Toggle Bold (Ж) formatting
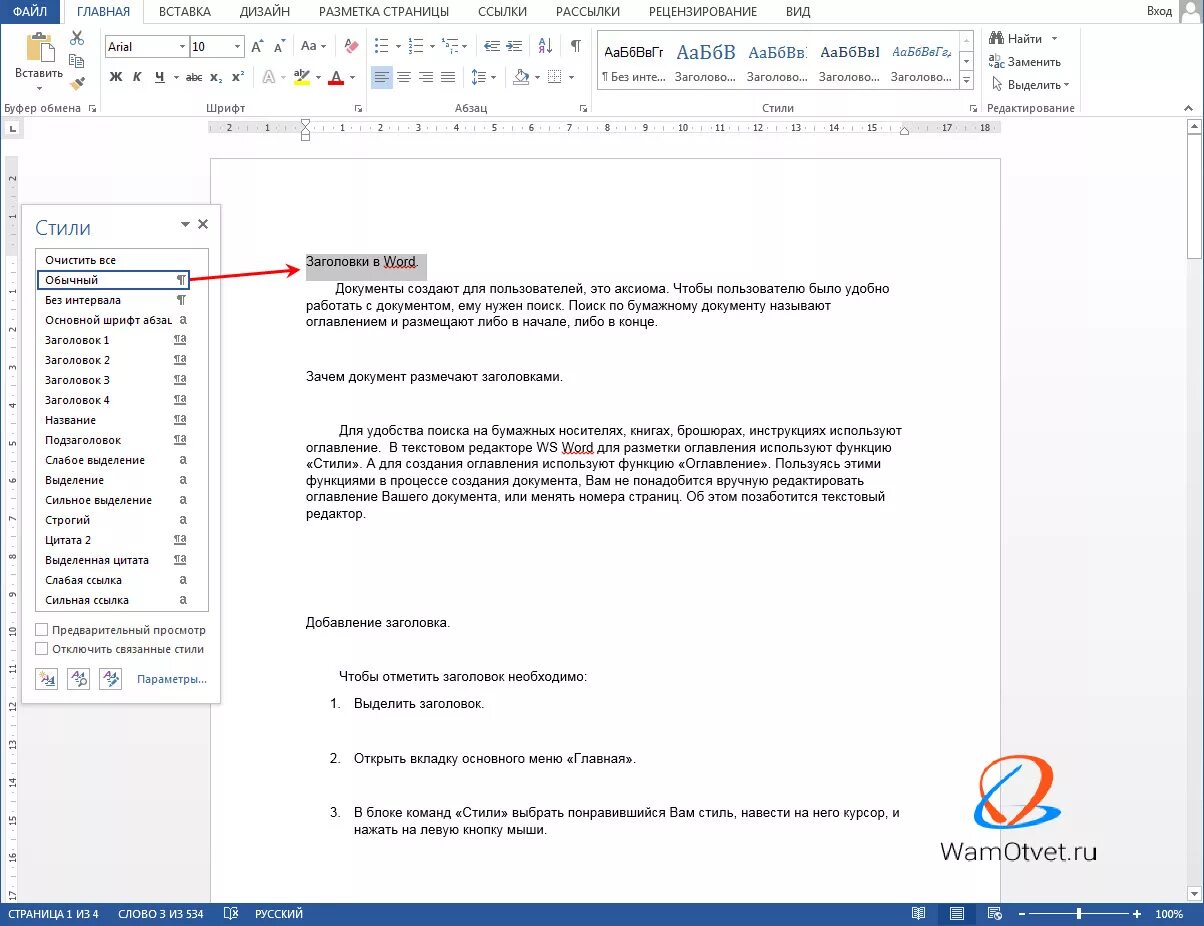The height and width of the screenshot is (926, 1204). 116,77
